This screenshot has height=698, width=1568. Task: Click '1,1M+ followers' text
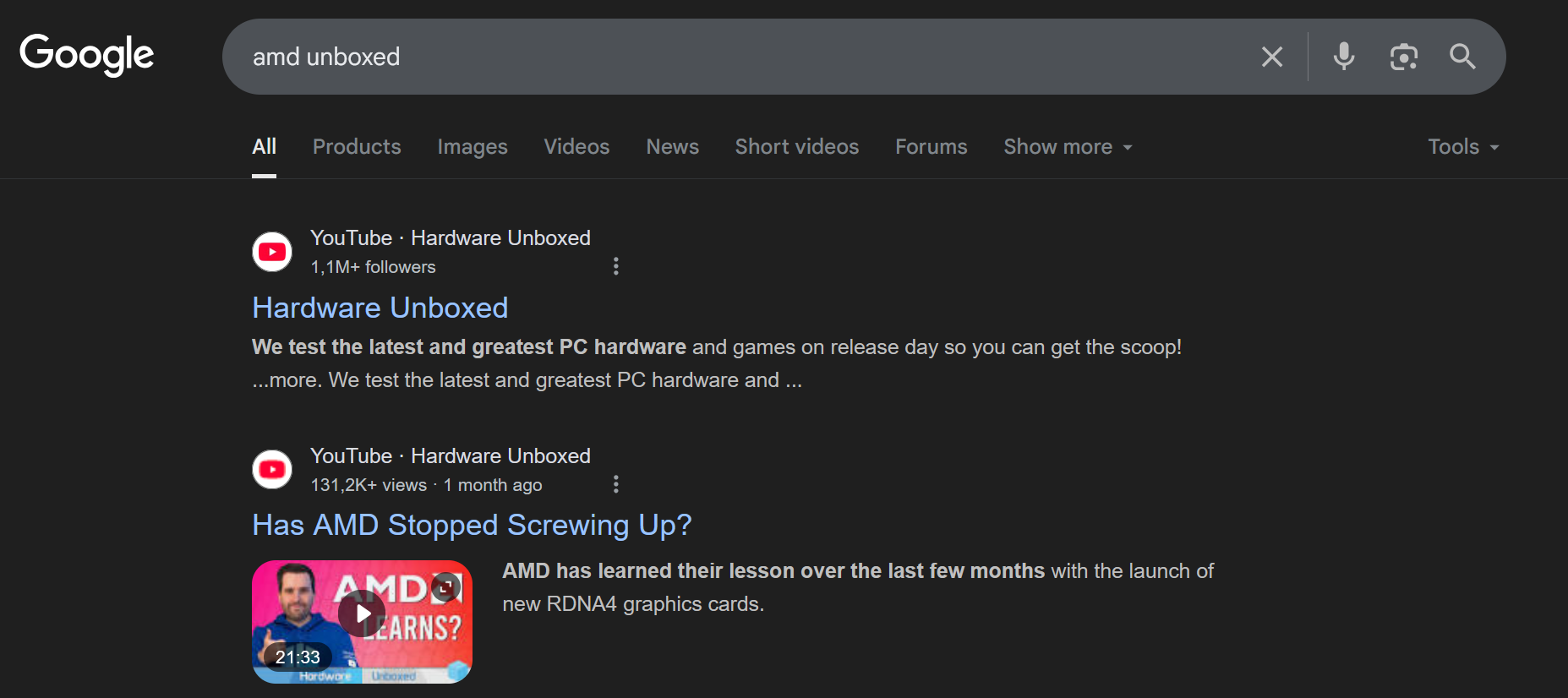[374, 267]
